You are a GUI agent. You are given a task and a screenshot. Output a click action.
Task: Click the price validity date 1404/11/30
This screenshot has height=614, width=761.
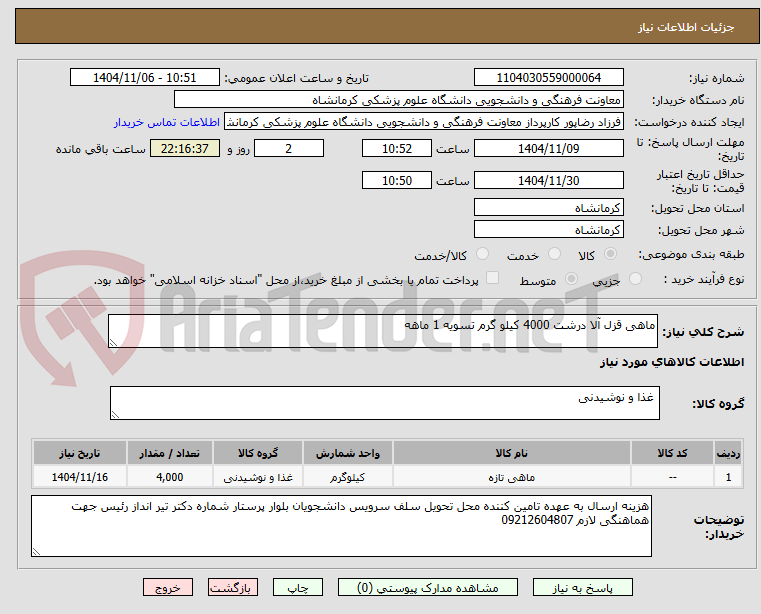click(548, 181)
